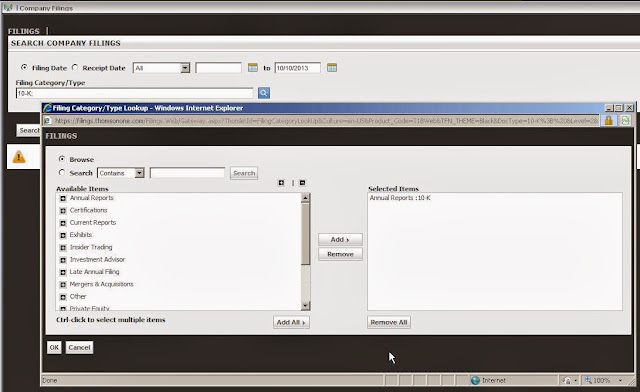Viewport: 640px width, 392px height.
Task: Click the Available Items scroll up arrow
Action: (x=305, y=198)
